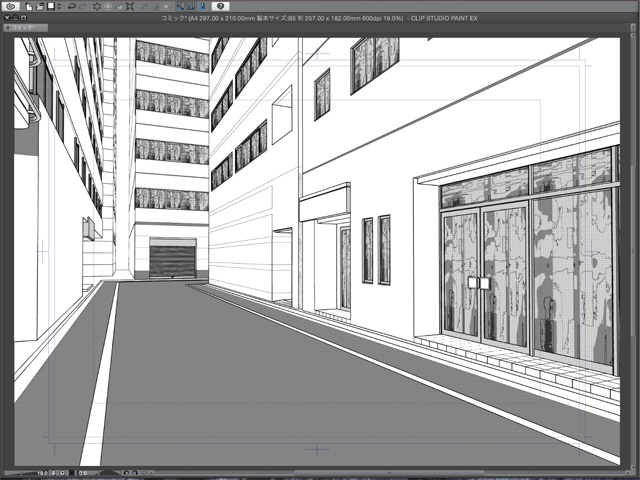Image resolution: width=640 pixels, height=480 pixels.
Task: Redo the undone action
Action: click(x=83, y=7)
